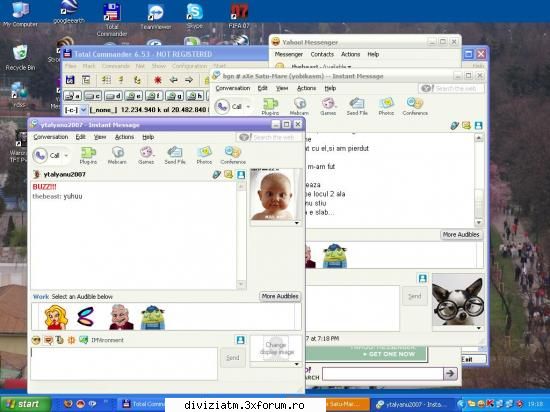Click the forward arrow in Total Commander toolbar
Image resolution: width=550 pixels, height=412 pixels.
(189, 80)
